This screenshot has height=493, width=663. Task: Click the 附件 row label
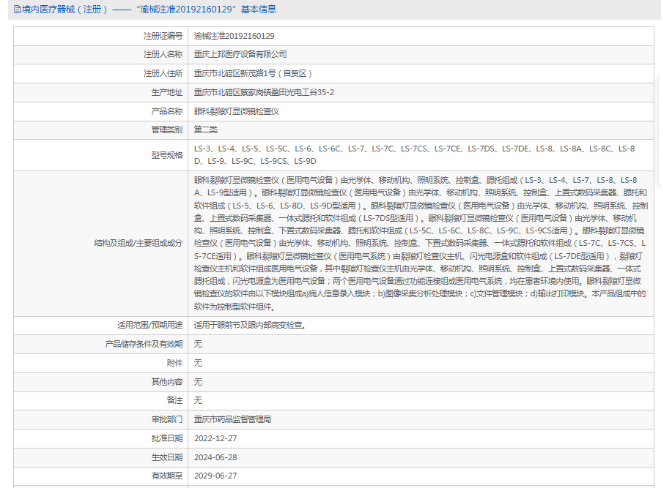[x=176, y=362]
